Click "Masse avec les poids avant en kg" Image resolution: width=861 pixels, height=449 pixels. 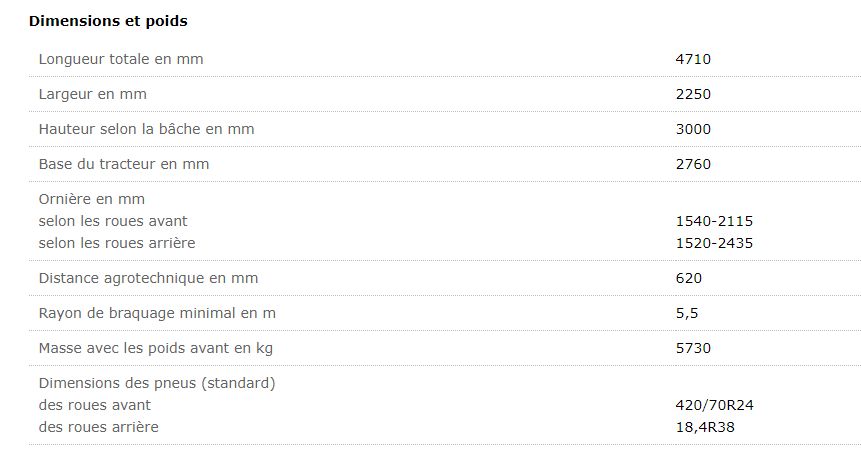click(156, 348)
